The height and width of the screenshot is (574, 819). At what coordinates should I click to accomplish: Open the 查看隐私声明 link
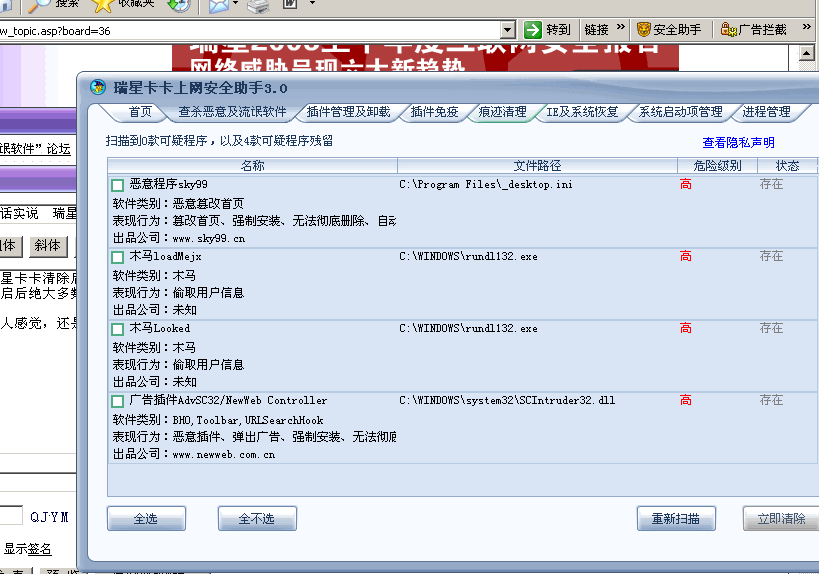pyautogui.click(x=738, y=143)
